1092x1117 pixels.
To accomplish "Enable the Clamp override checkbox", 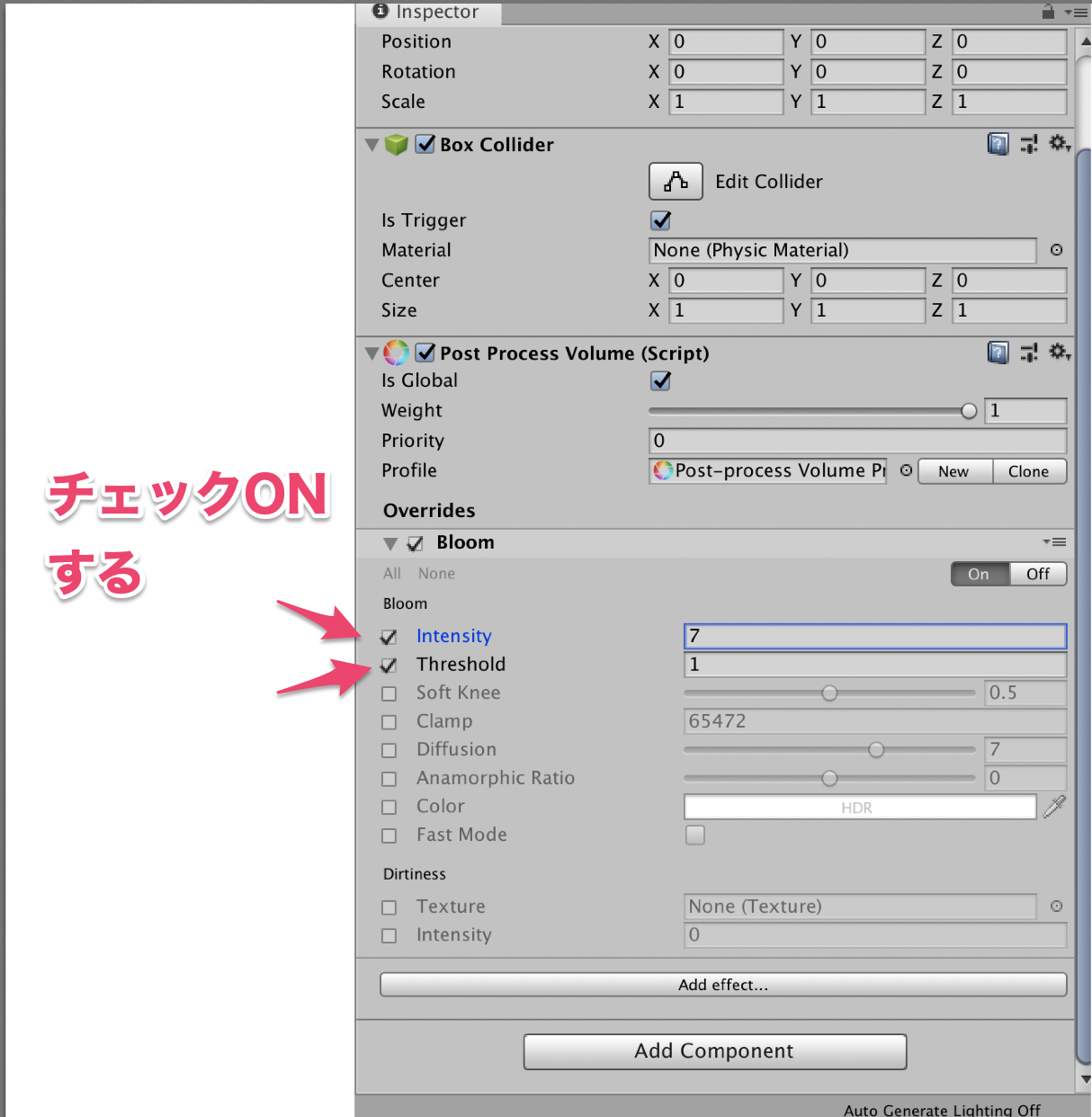I will tap(389, 722).
